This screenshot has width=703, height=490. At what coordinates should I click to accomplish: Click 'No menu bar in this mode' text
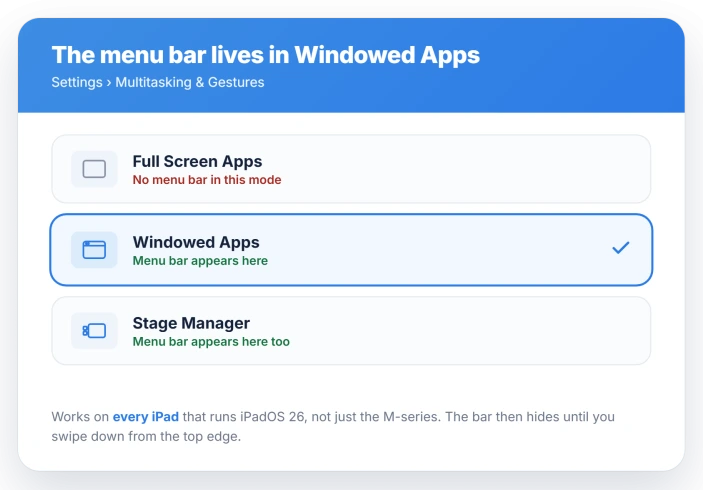[207, 180]
